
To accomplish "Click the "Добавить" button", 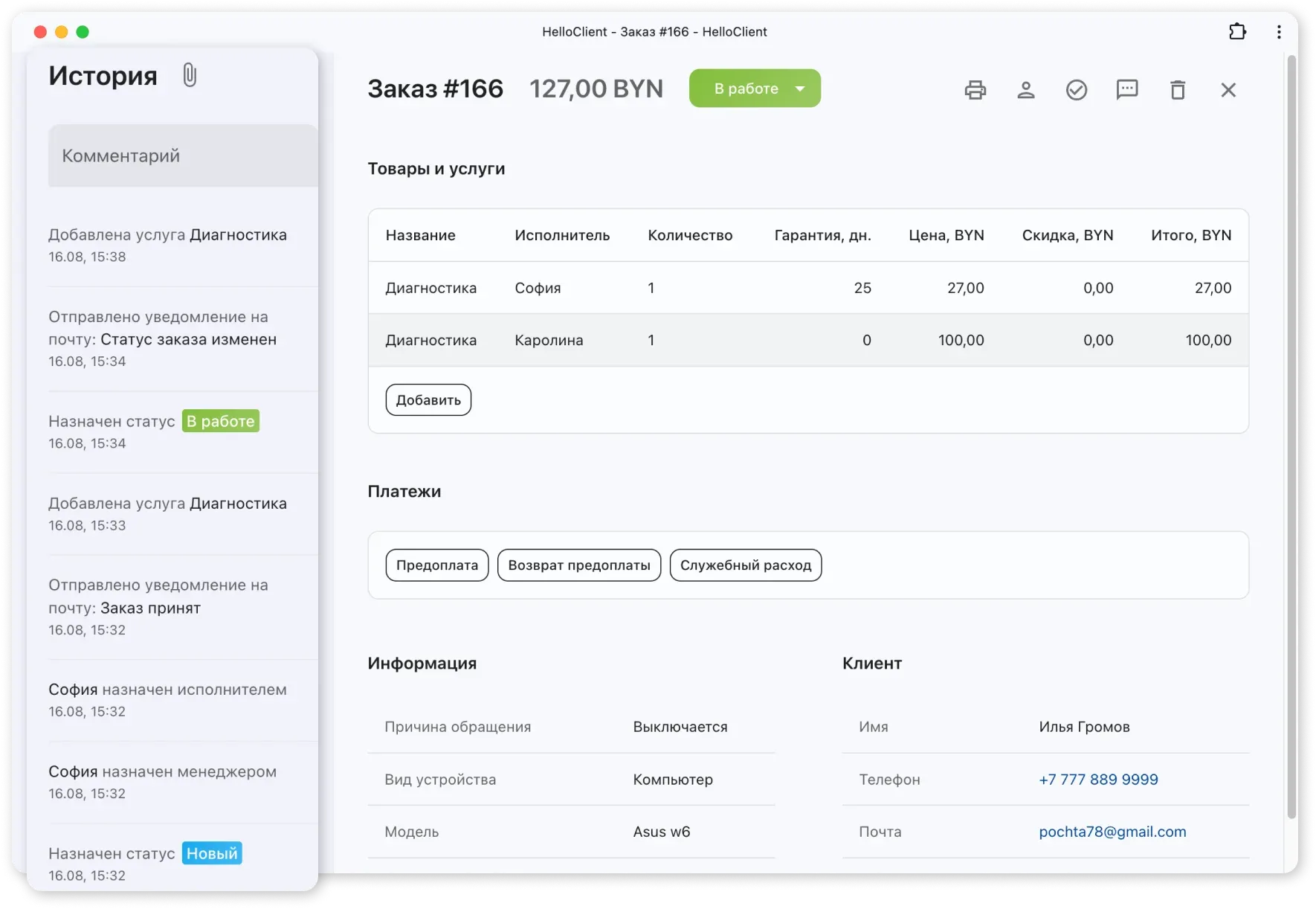I will click(x=428, y=400).
